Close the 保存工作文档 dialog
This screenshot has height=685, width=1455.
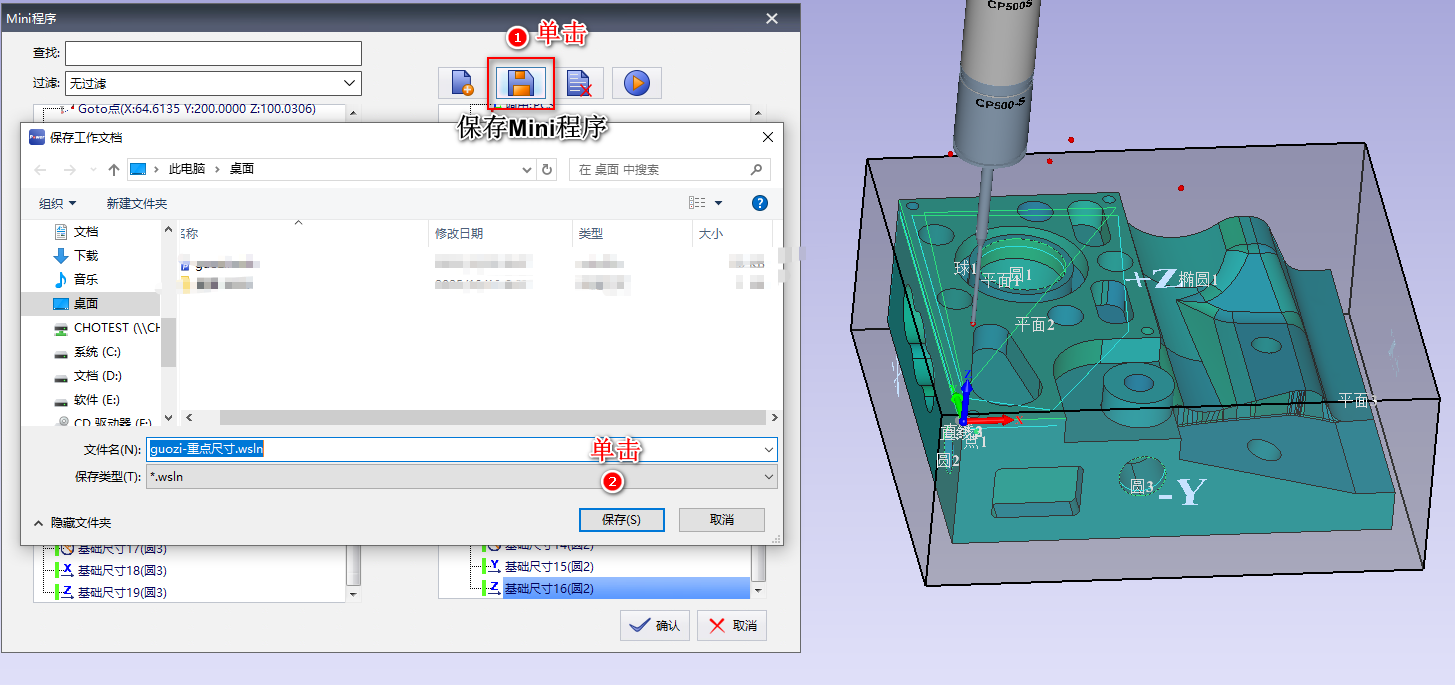coord(768,137)
